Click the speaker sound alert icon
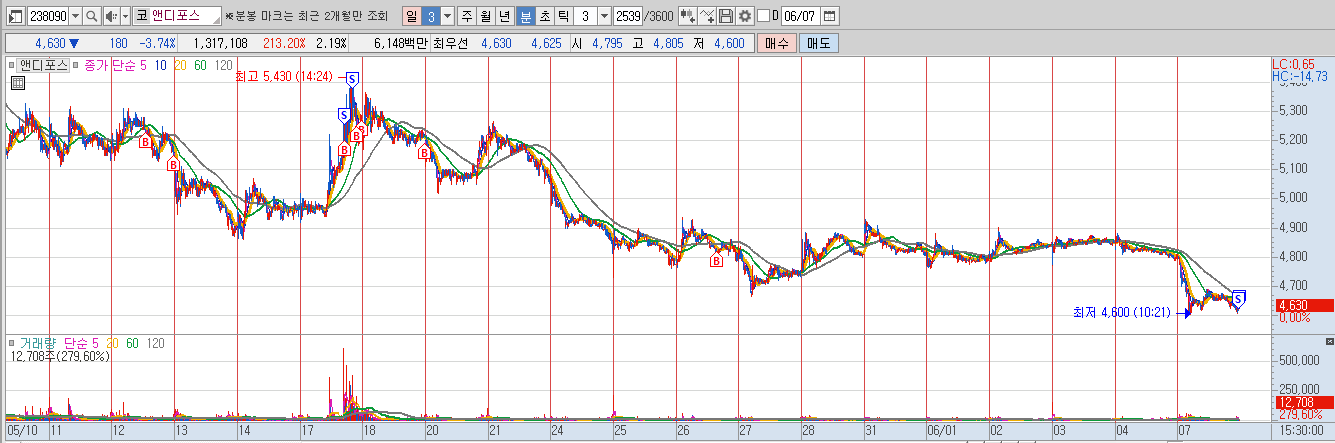 (x=111, y=16)
